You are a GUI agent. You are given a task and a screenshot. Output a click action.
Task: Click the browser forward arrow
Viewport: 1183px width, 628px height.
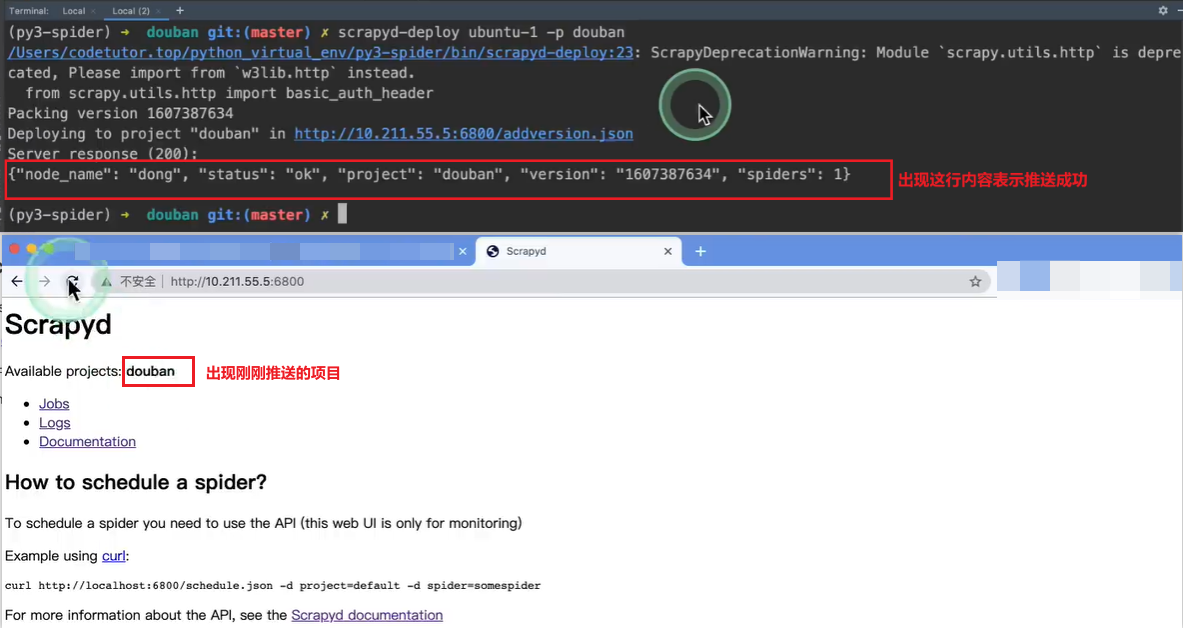click(x=44, y=281)
